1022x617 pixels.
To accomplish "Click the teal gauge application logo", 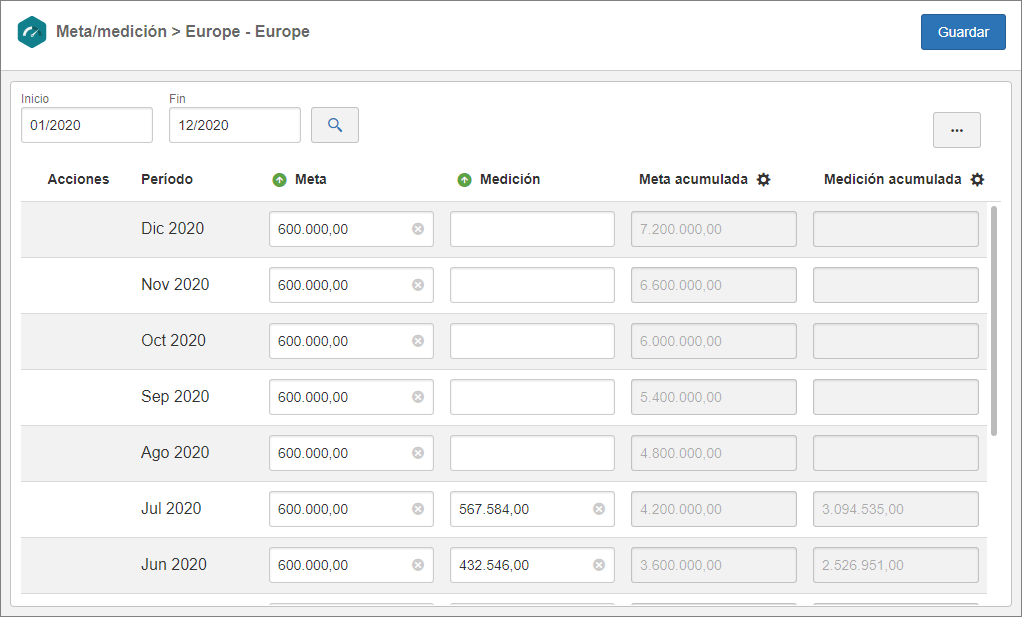I will (32, 32).
